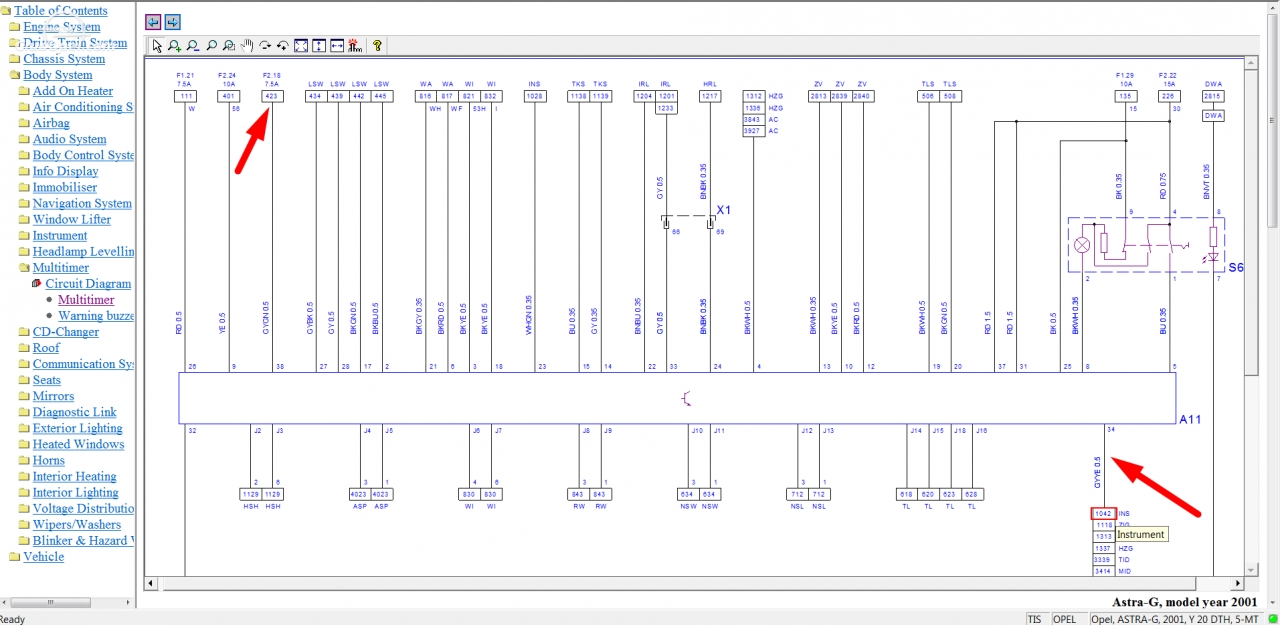Expand the CD-Changer folder
Image resolution: width=1280 pixels, height=625 pixels.
click(x=24, y=332)
